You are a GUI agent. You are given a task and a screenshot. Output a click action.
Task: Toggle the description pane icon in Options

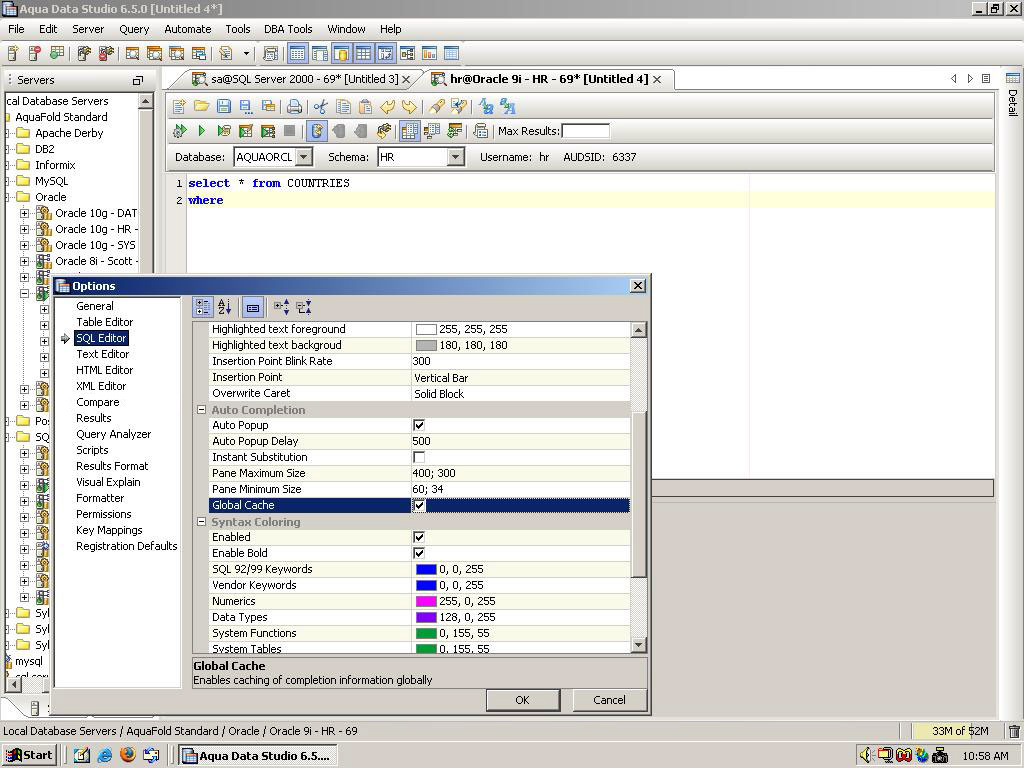(253, 306)
